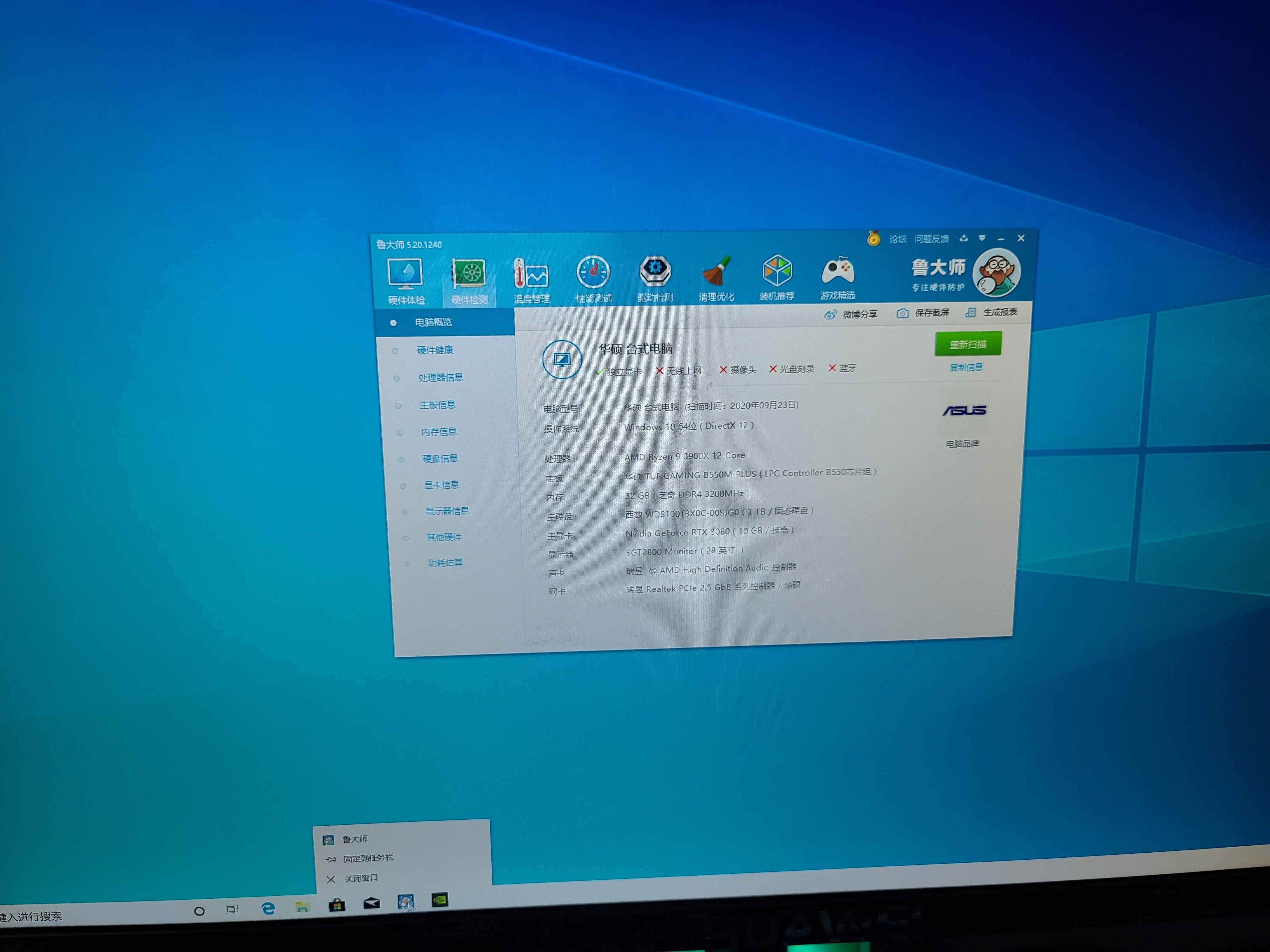
Task: Click 问题反馈 feedback link in title bar
Action: [x=931, y=239]
